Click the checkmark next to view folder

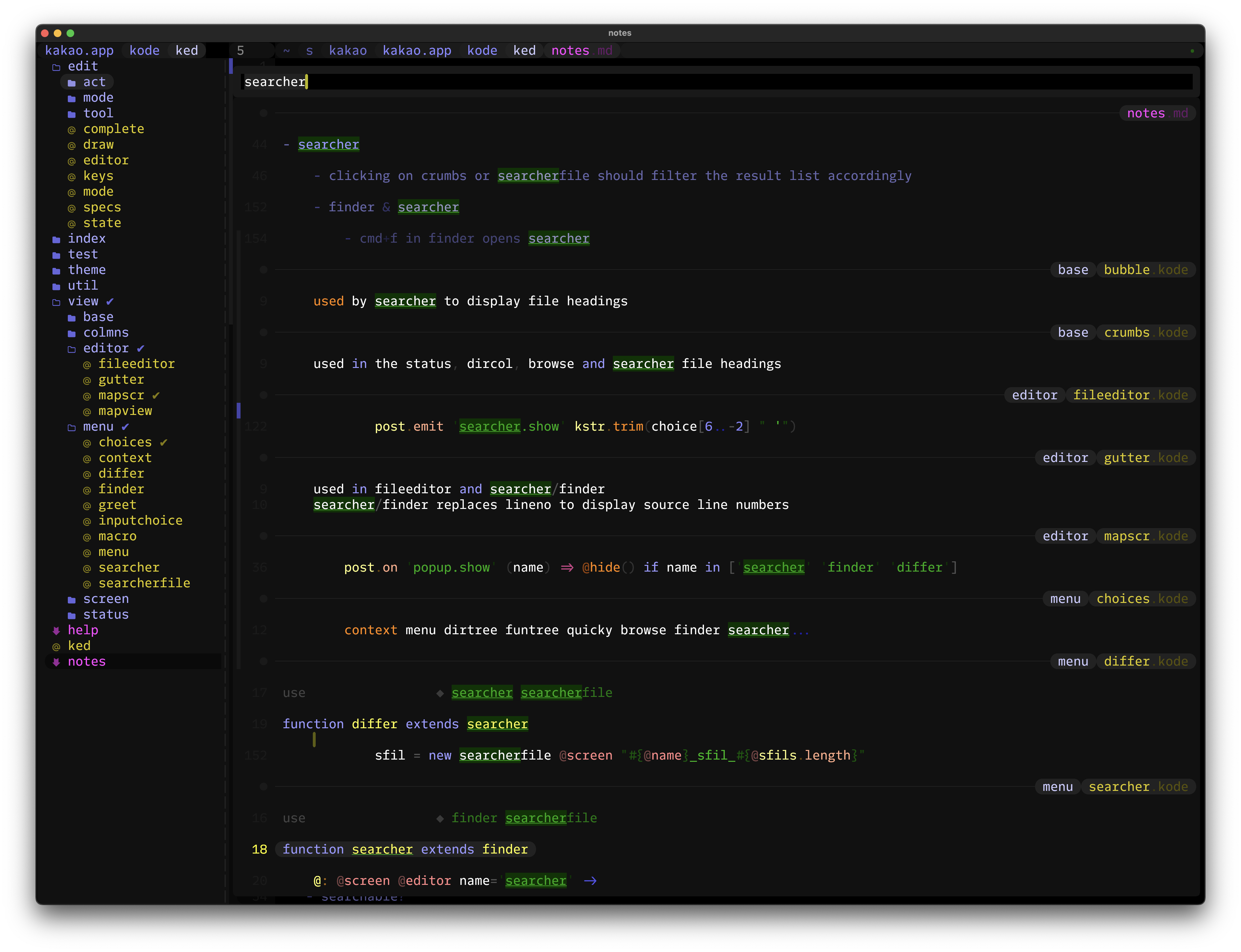tap(110, 301)
